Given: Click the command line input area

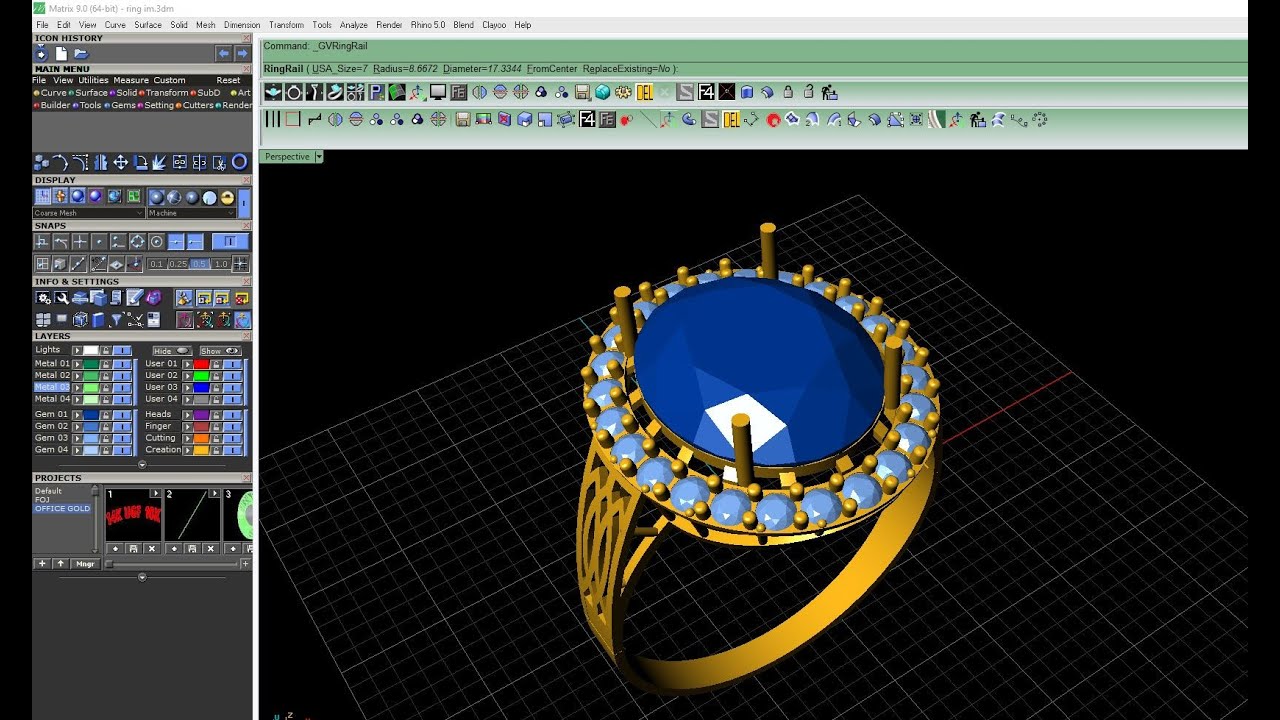Looking at the screenshot, I should pos(755,68).
